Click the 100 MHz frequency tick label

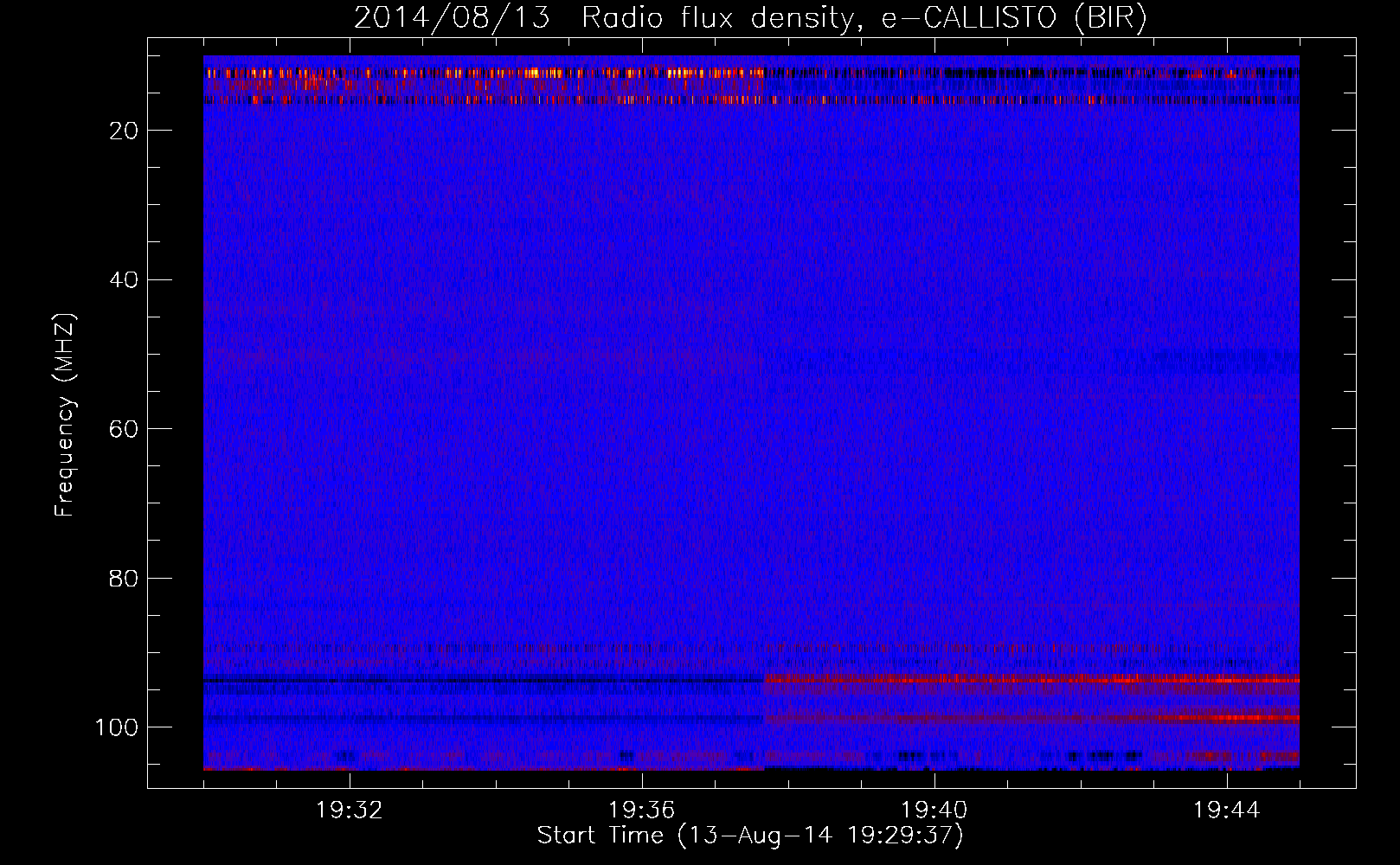117,727
